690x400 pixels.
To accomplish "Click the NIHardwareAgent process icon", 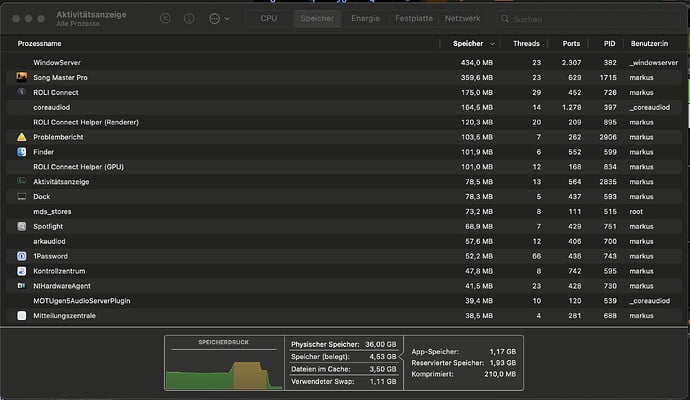I will (22, 286).
